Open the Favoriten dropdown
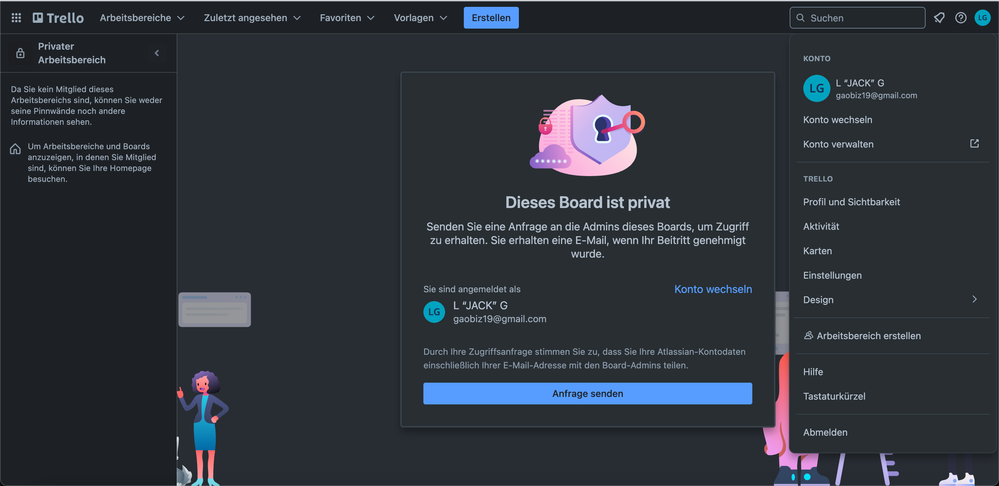This screenshot has height=486, width=999. [347, 18]
